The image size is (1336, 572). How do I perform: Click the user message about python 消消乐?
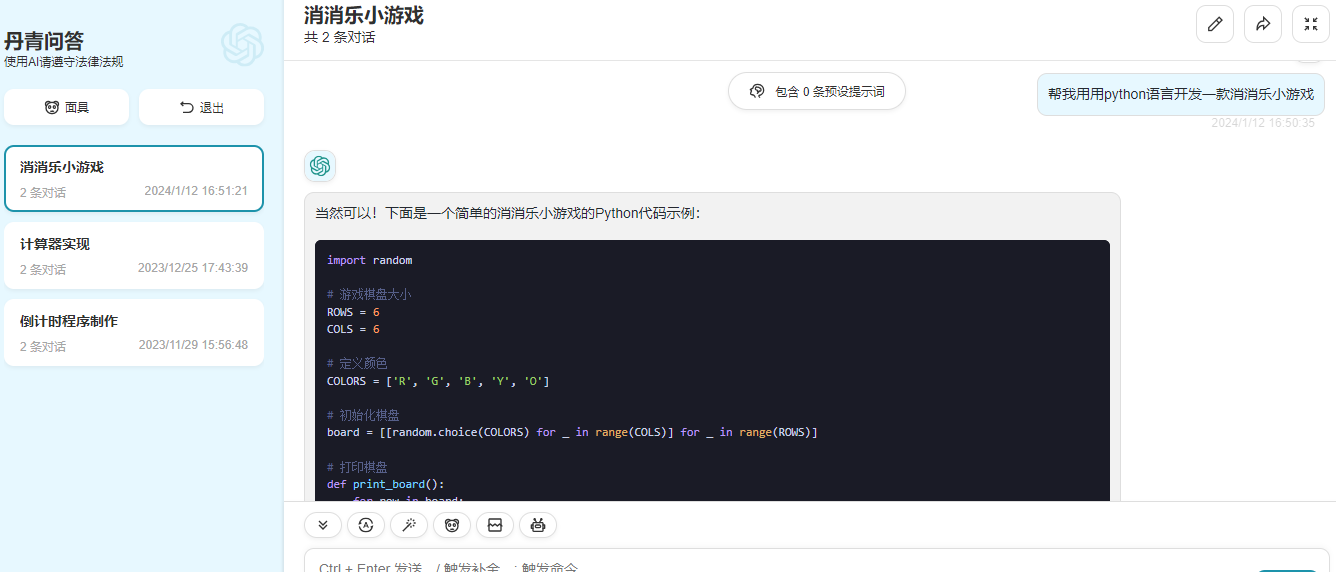(1180, 94)
